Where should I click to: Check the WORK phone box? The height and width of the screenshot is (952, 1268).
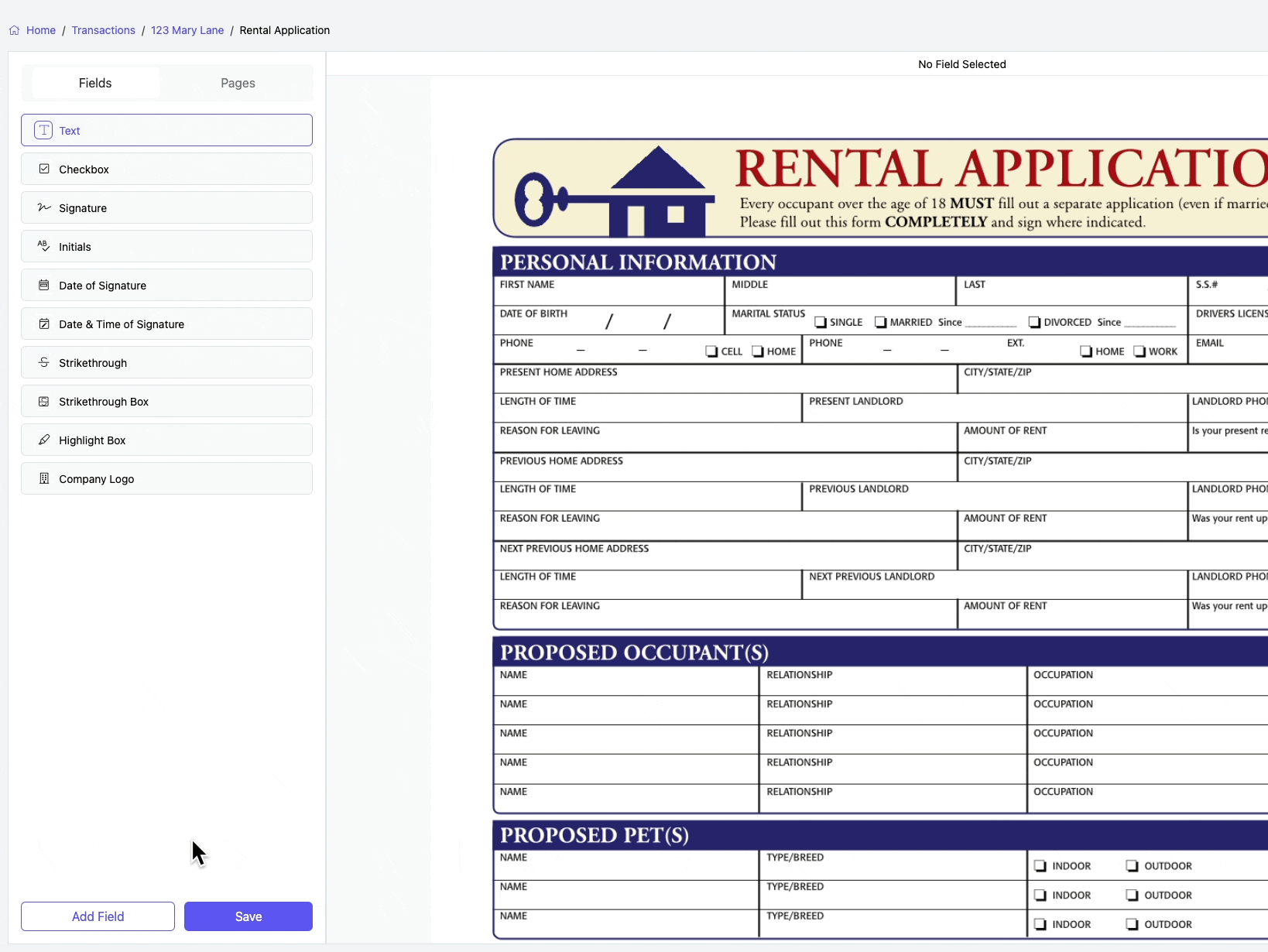pos(1139,351)
